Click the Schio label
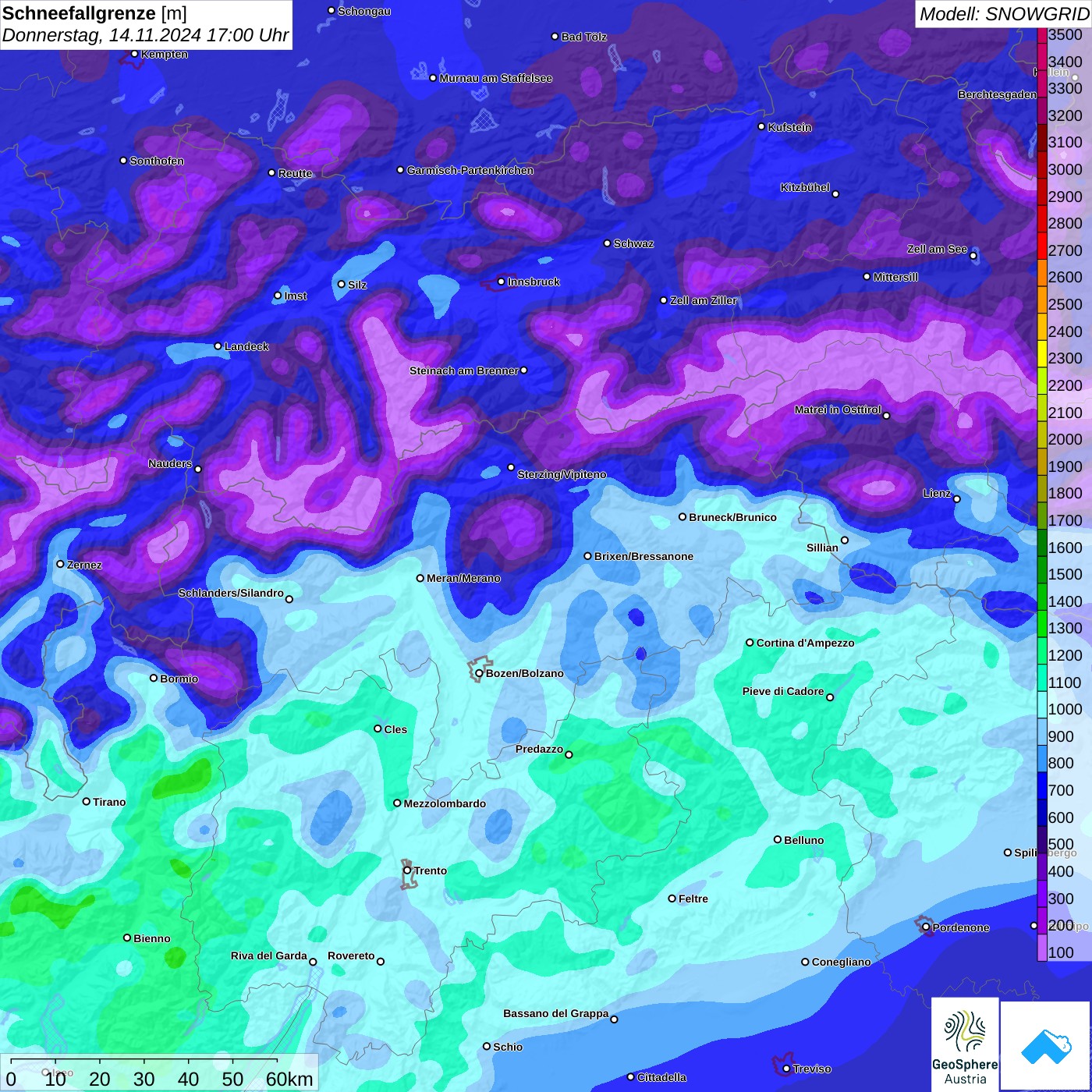Image resolution: width=1092 pixels, height=1092 pixels. coord(508,1047)
